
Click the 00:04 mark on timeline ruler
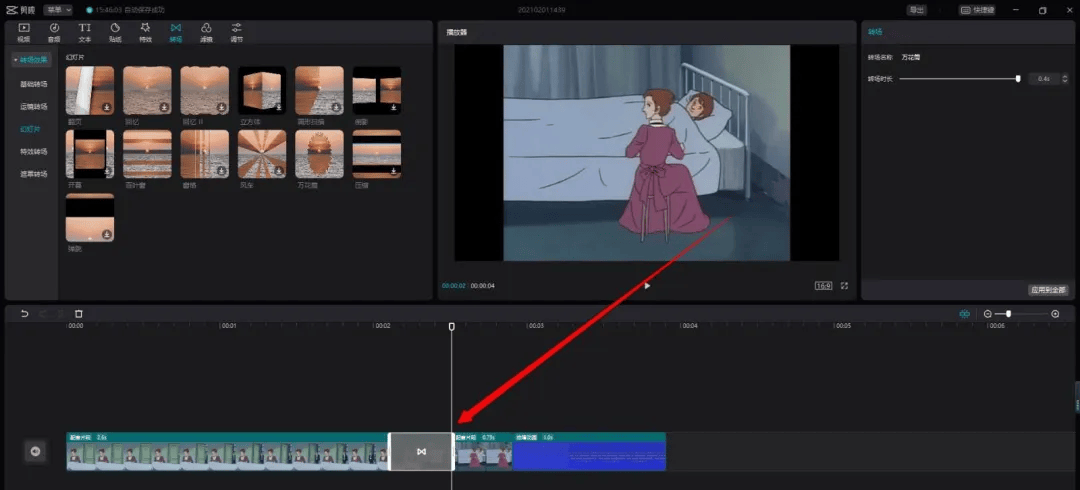pyautogui.click(x=689, y=326)
